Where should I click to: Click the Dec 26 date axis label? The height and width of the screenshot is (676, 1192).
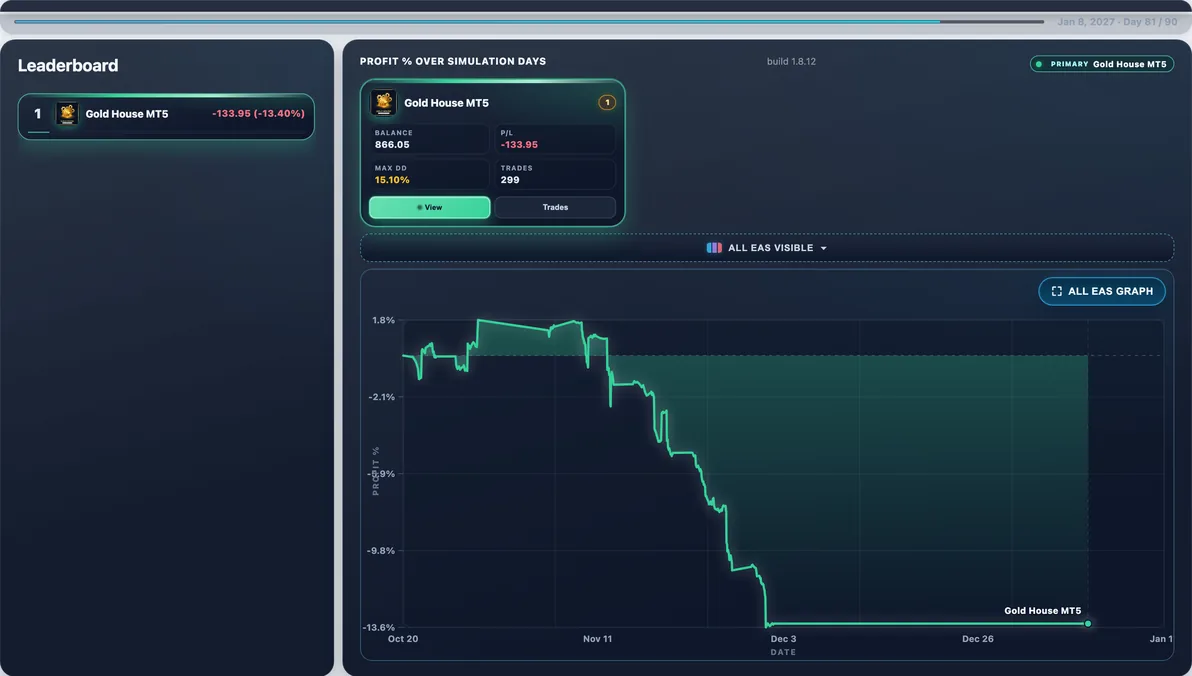(978, 639)
